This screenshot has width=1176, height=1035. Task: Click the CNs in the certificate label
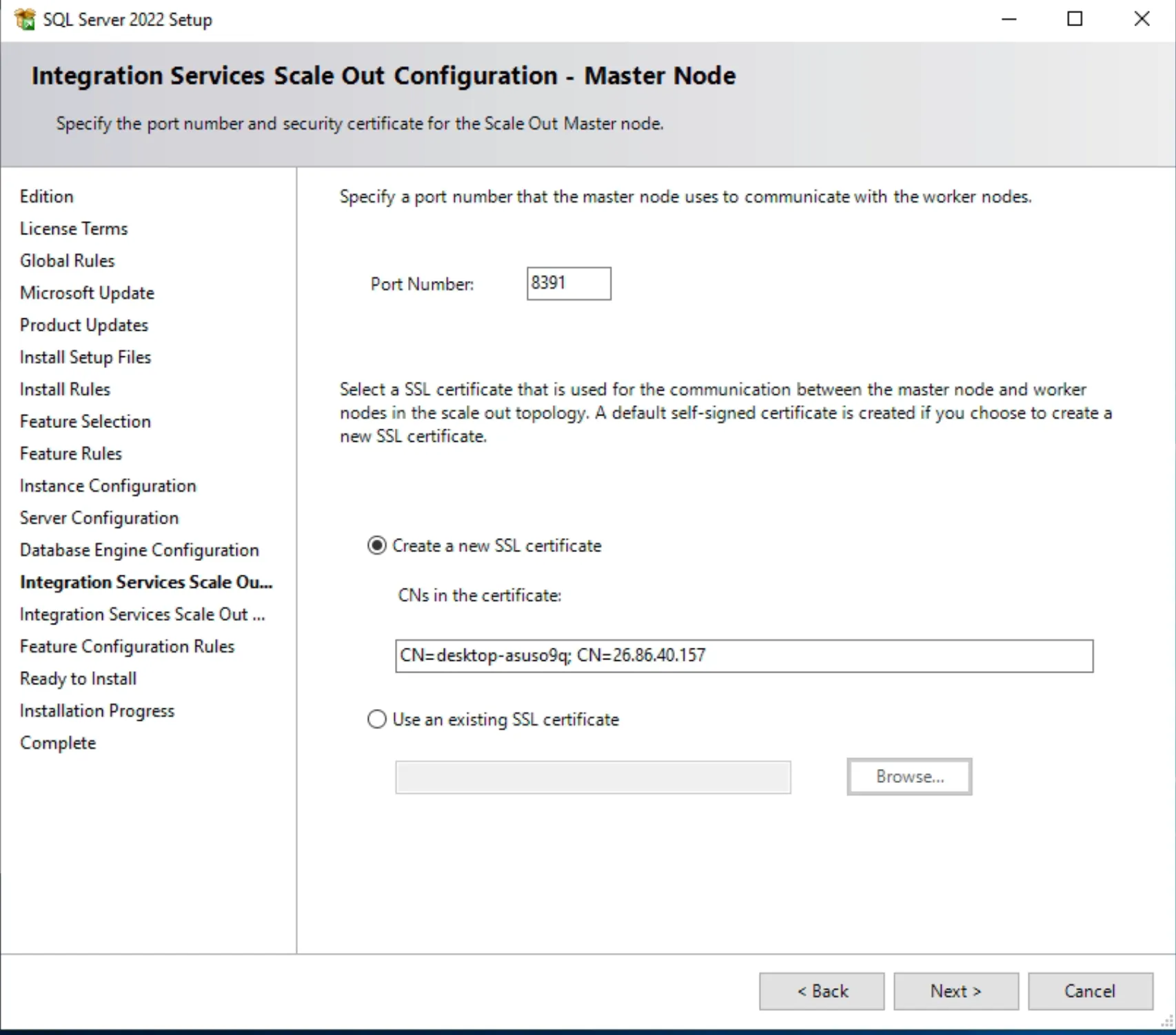pos(480,595)
